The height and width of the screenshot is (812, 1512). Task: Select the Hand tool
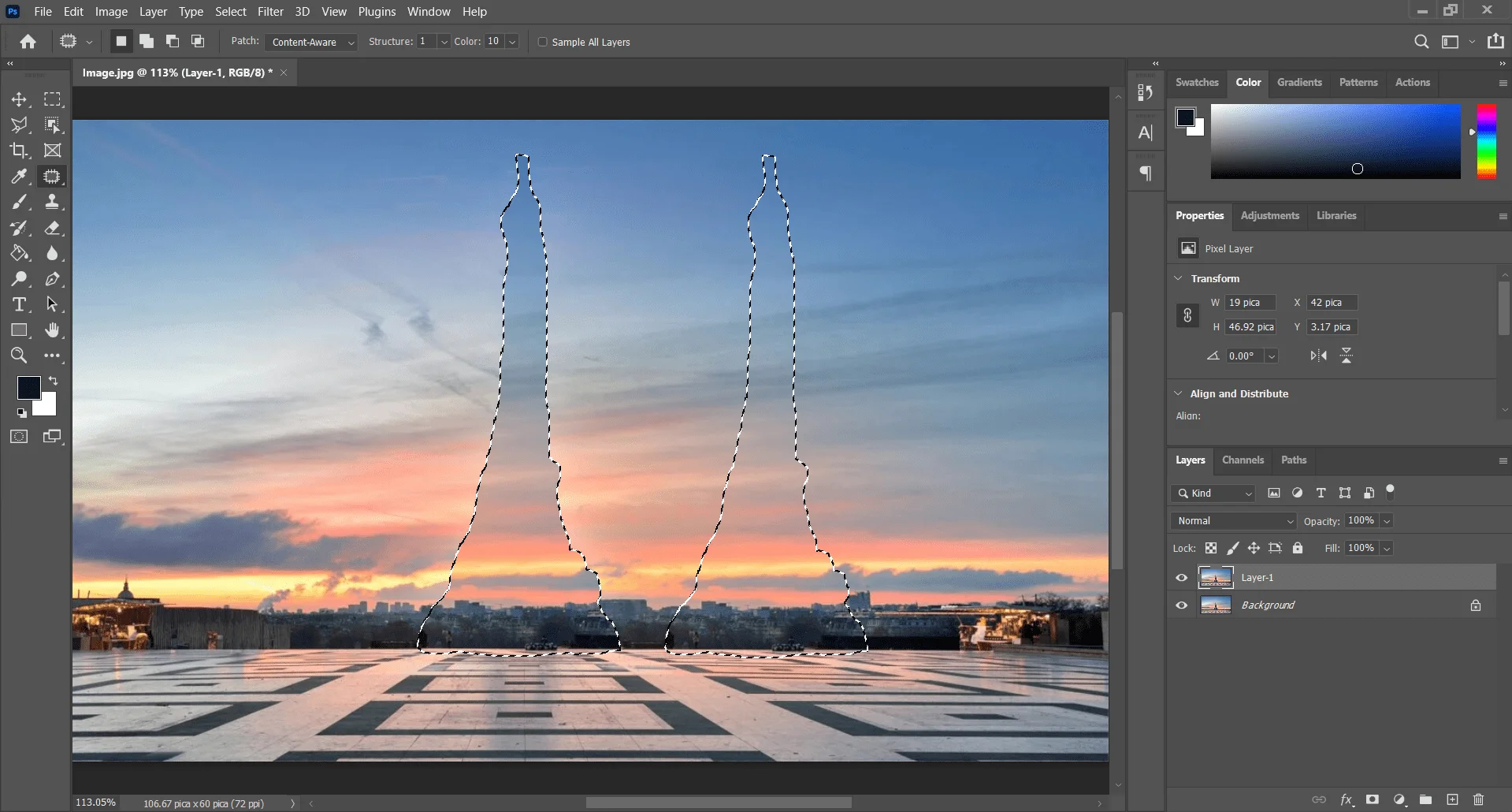52,330
